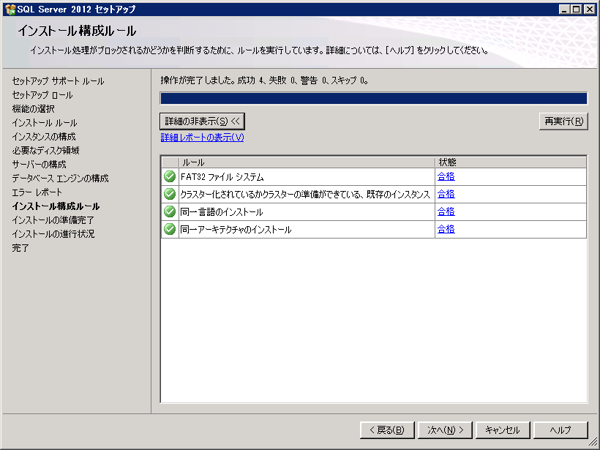Click the 操作が完了しました status summary text
This screenshot has height=450, width=600.
point(265,80)
